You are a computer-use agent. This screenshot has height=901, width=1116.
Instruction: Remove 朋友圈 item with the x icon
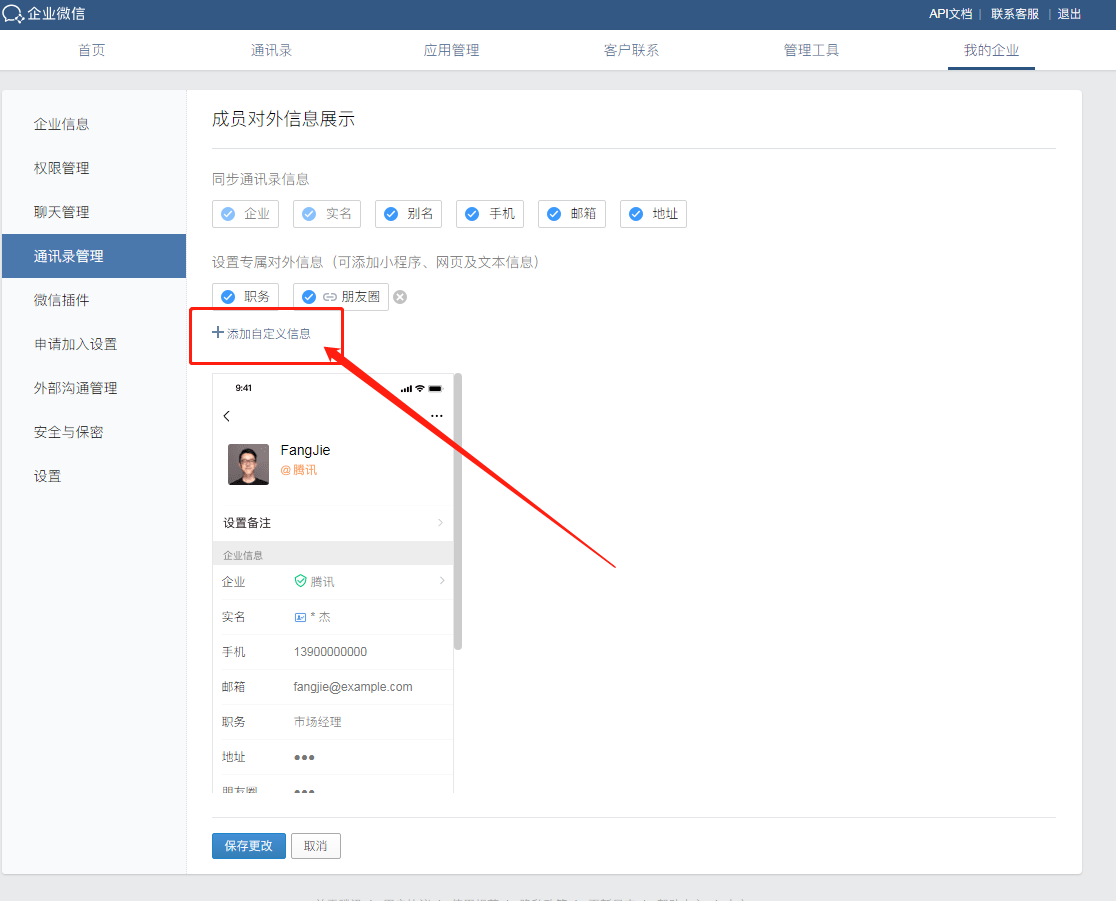[x=400, y=297]
